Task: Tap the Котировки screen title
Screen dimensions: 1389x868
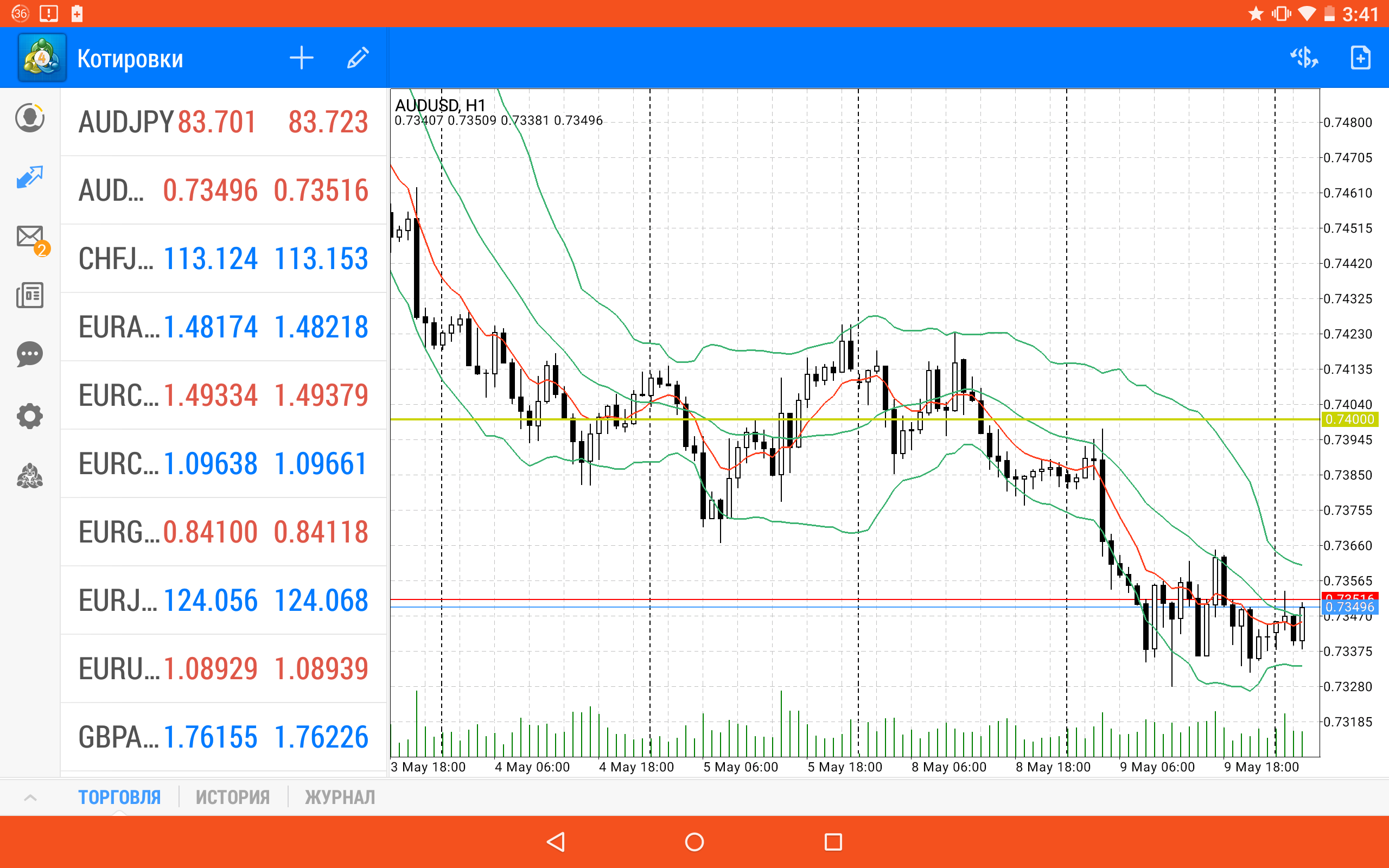Action: 130,59
